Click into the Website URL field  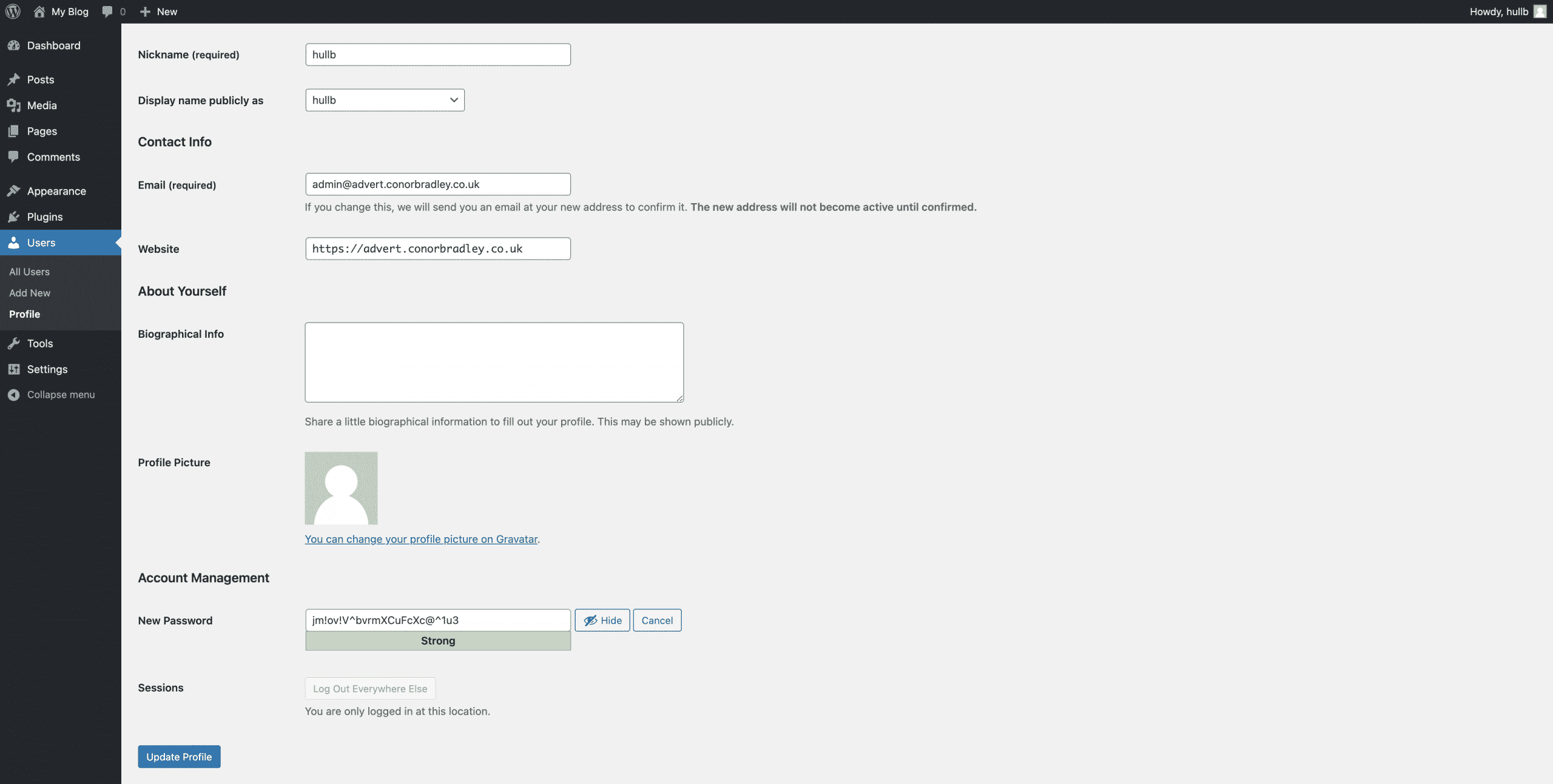coord(438,249)
